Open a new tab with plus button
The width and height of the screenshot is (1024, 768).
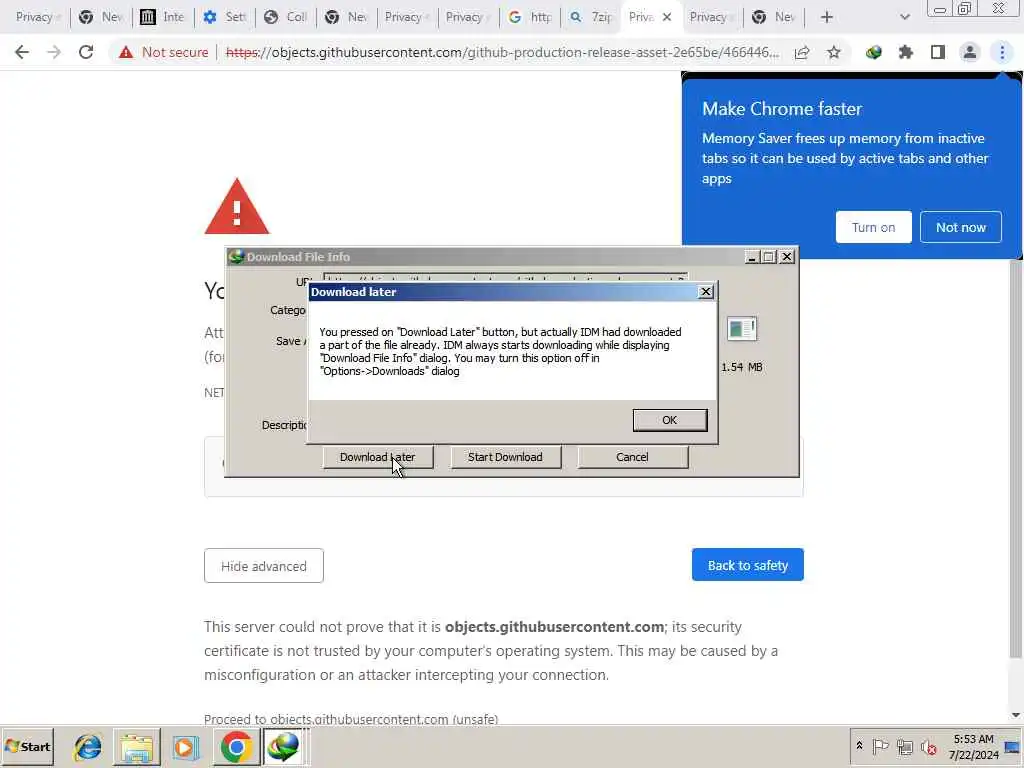pyautogui.click(x=827, y=17)
